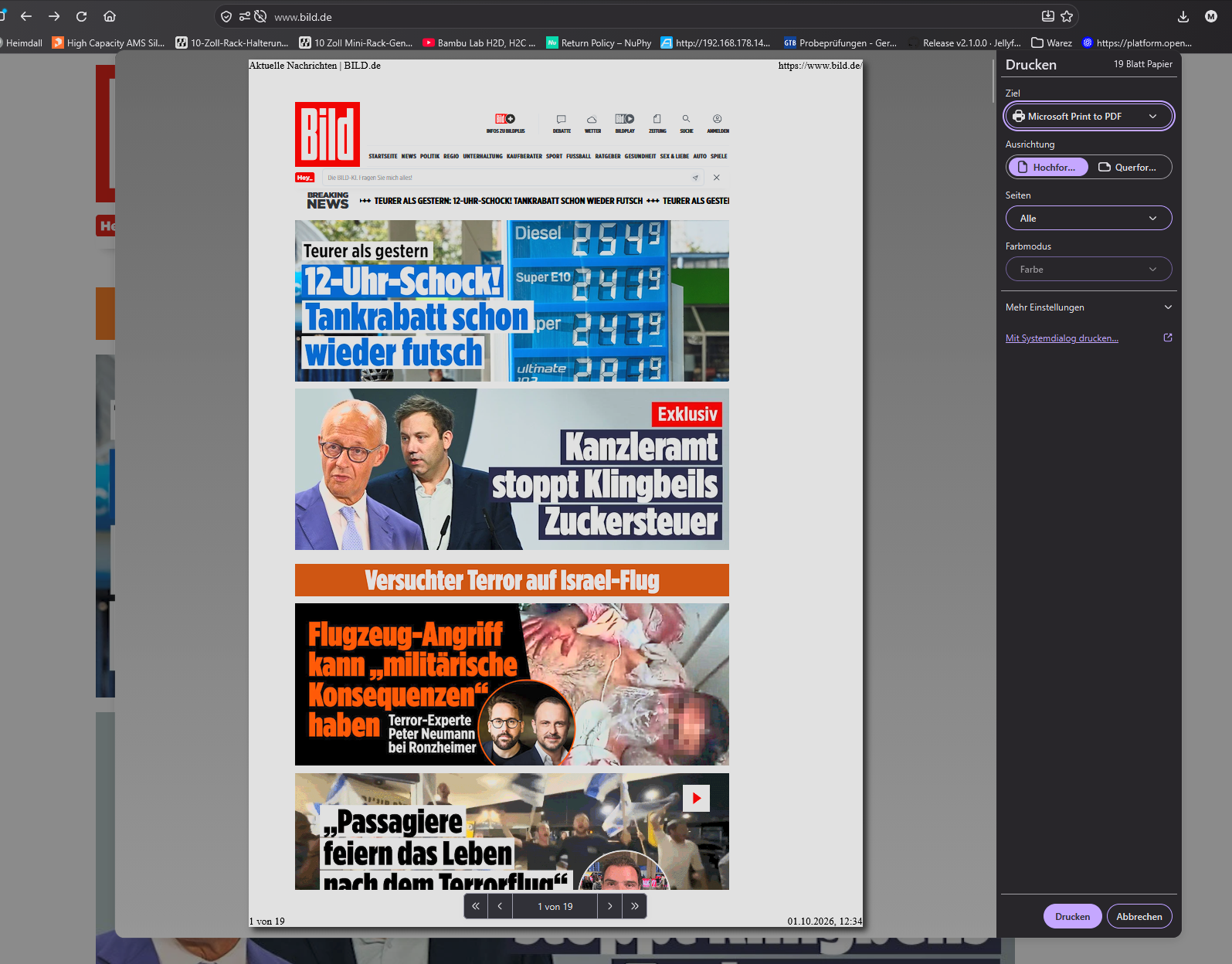The image size is (1232, 964).
Task: Open the browser downloads panel icon
Action: coord(1183,16)
